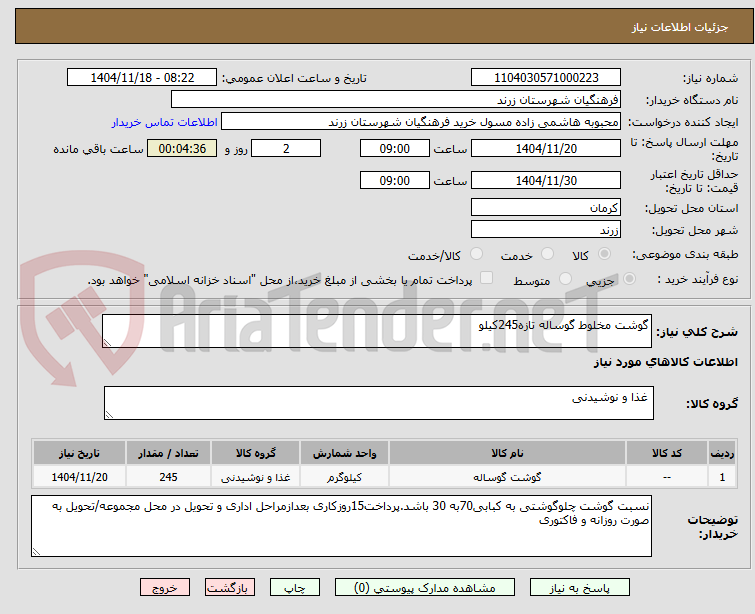Image resolution: width=755 pixels, height=614 pixels.
Task: Click price validity date field 1404/11/30
Action: tap(546, 180)
